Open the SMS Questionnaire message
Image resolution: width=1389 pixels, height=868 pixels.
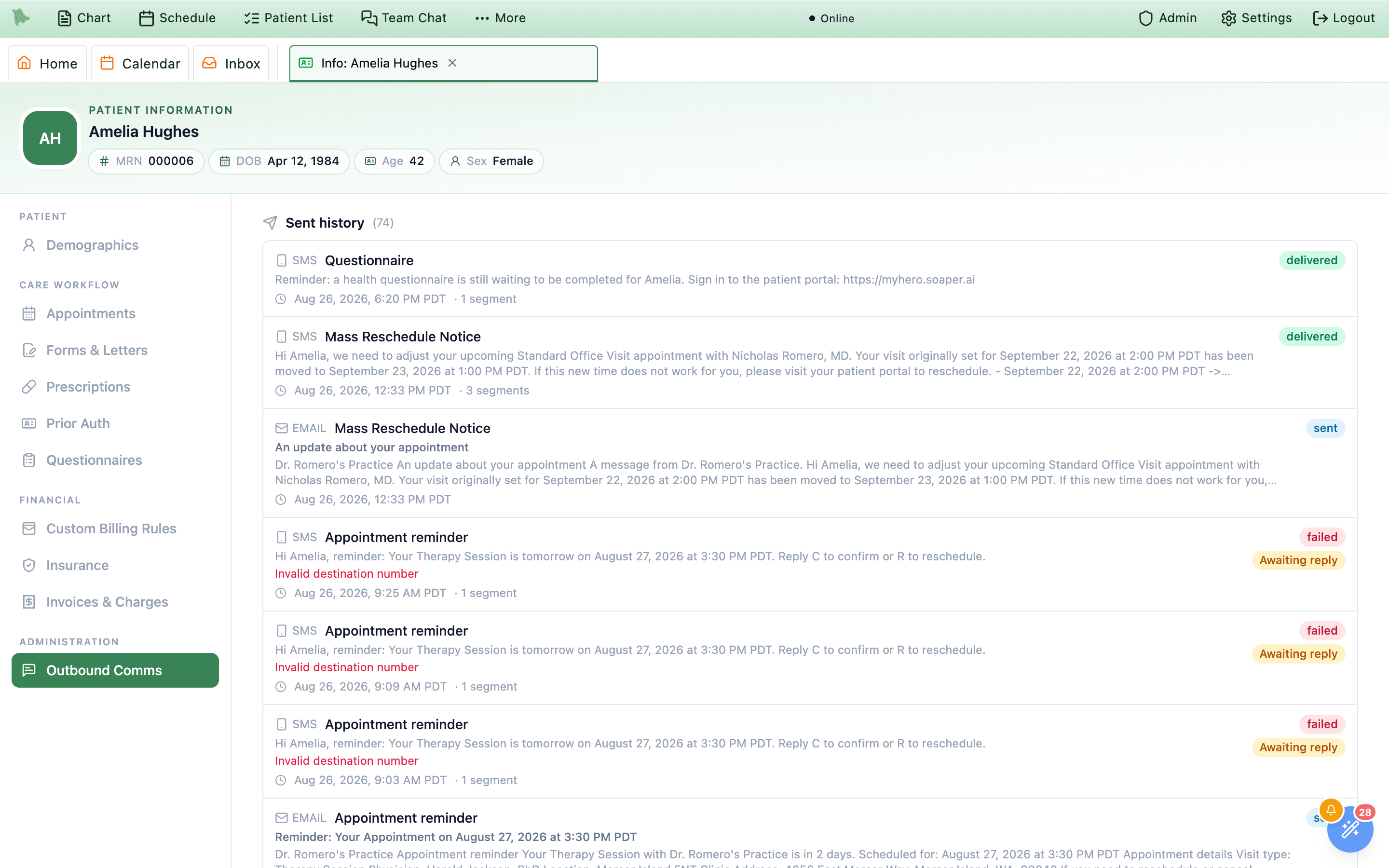click(810, 279)
